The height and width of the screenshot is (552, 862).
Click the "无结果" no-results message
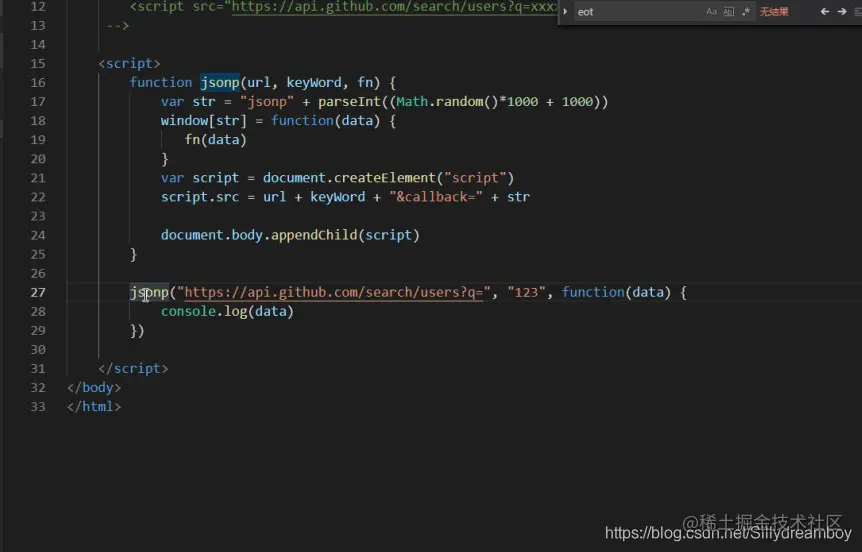pos(774,12)
